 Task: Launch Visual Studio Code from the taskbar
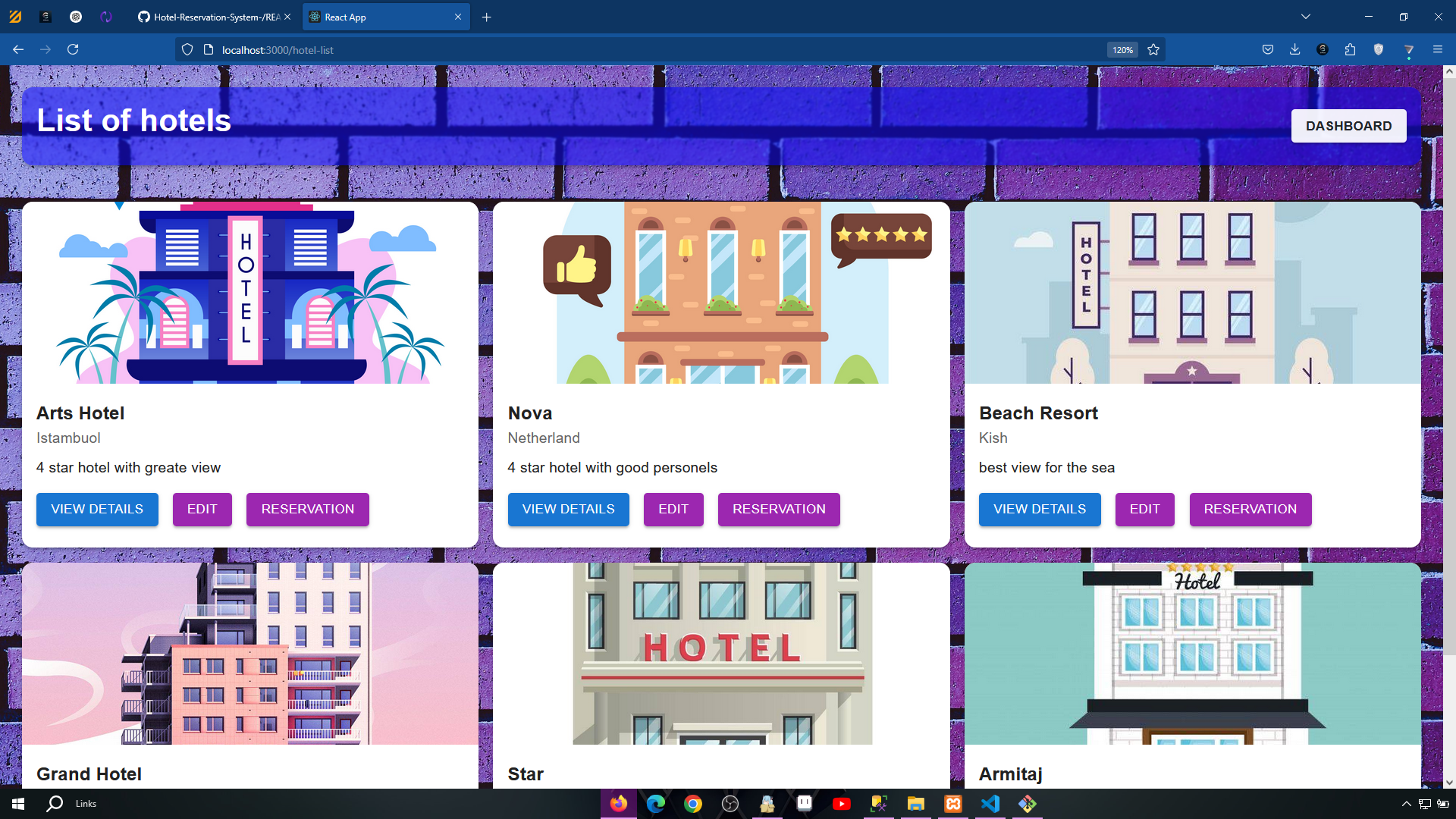coord(990,804)
